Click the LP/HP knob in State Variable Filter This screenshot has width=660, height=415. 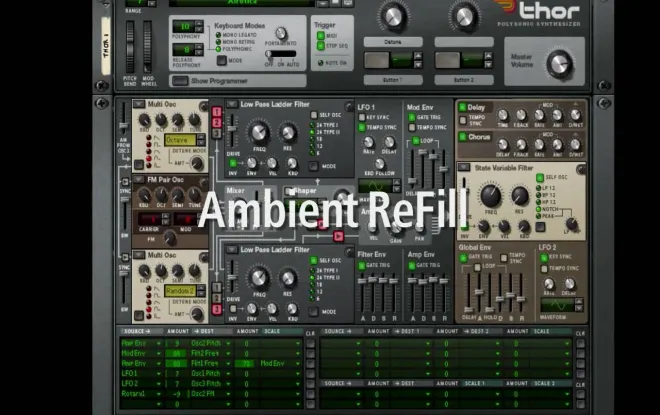pyautogui.click(x=571, y=223)
